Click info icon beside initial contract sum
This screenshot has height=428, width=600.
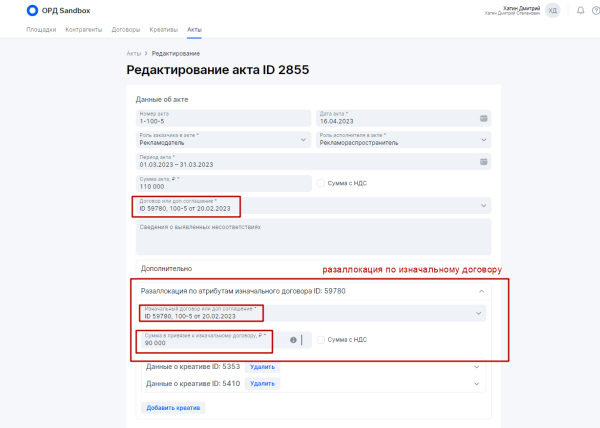294,340
